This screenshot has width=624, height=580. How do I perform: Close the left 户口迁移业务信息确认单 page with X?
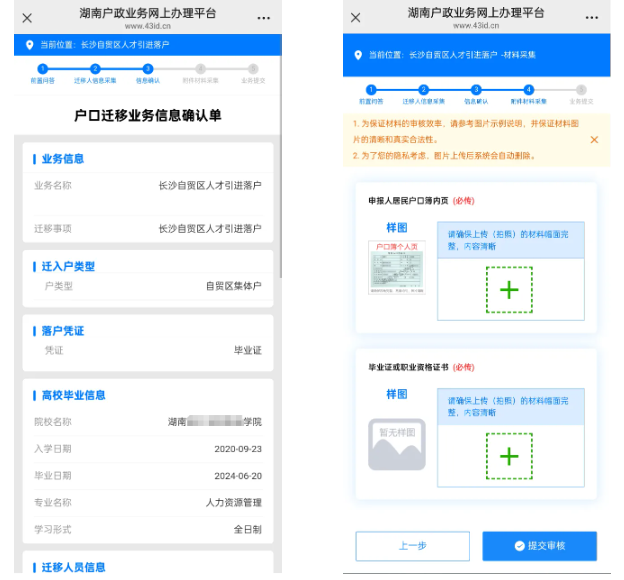click(x=27, y=18)
